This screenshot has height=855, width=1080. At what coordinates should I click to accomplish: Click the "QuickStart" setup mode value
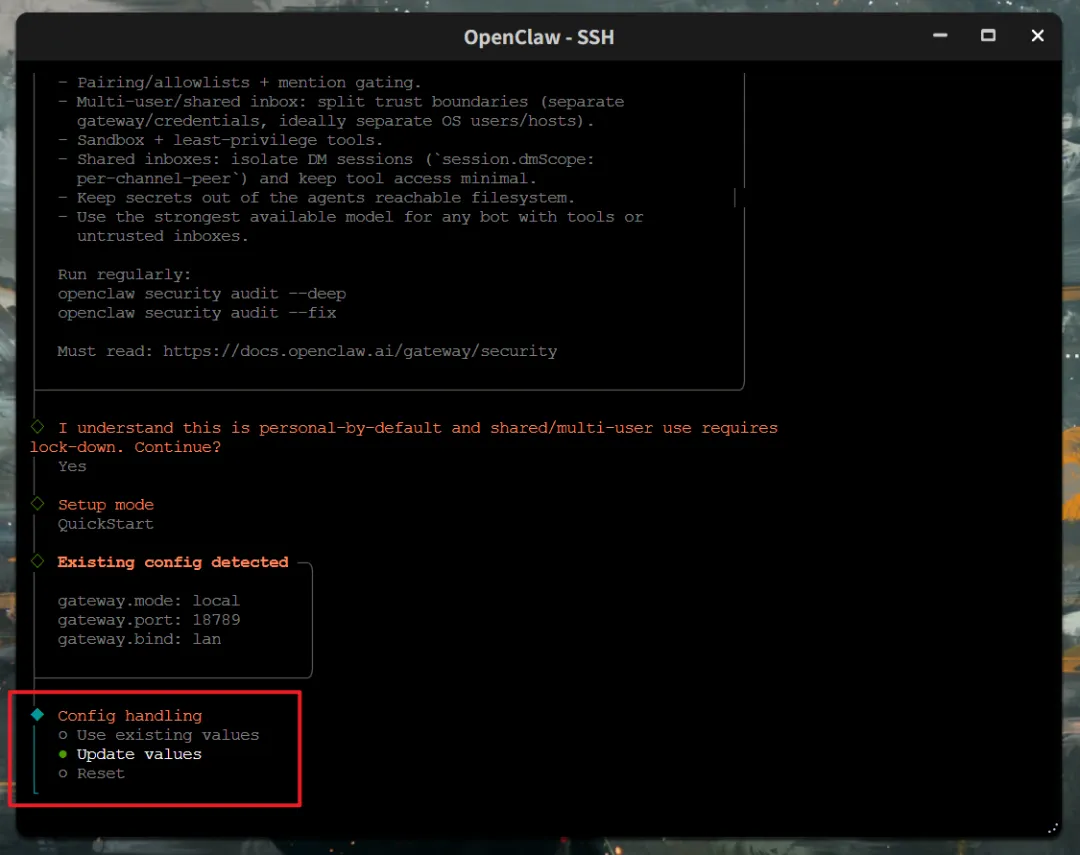[x=105, y=524]
